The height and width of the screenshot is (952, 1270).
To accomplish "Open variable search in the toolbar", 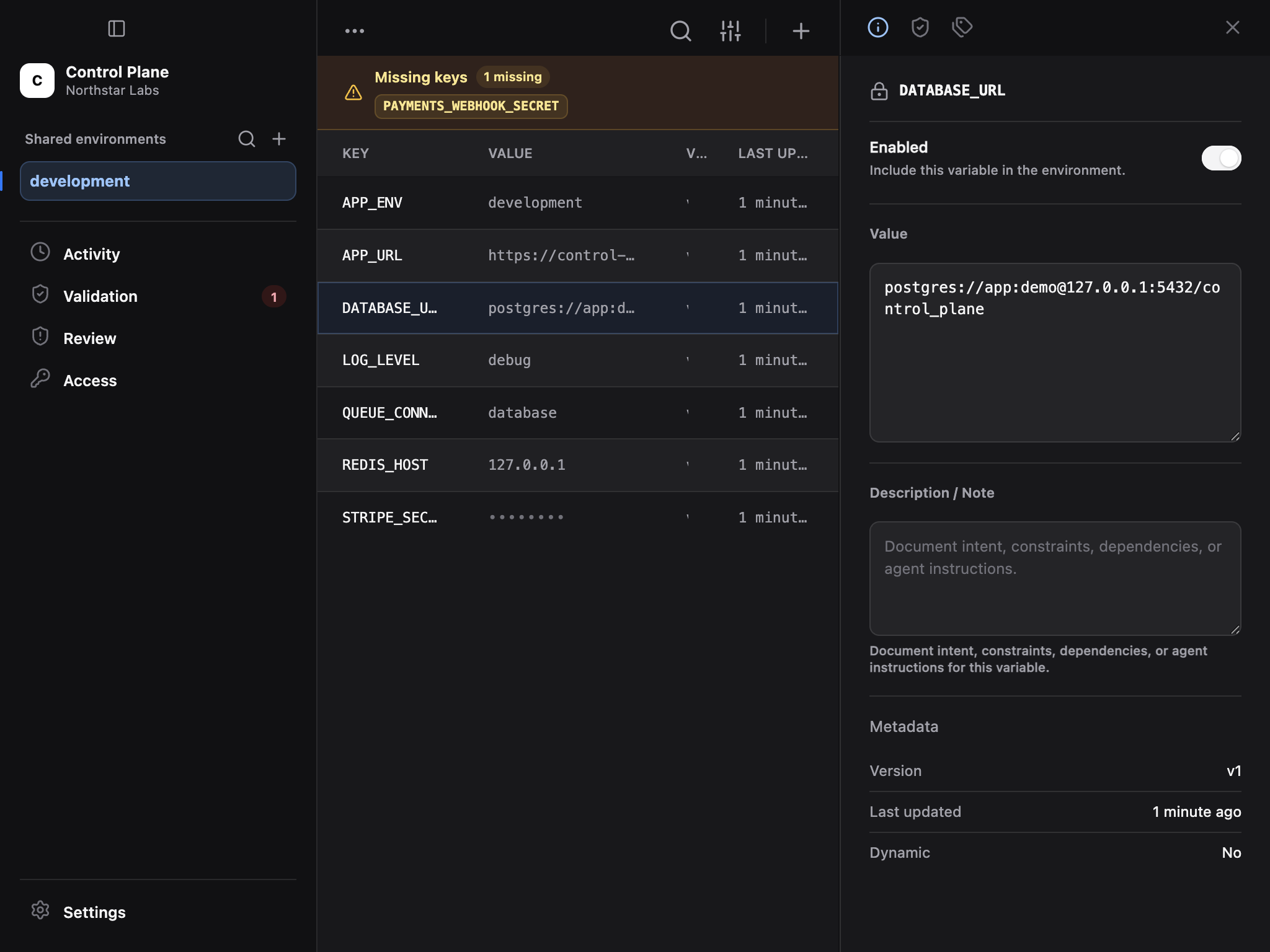I will [x=680, y=30].
